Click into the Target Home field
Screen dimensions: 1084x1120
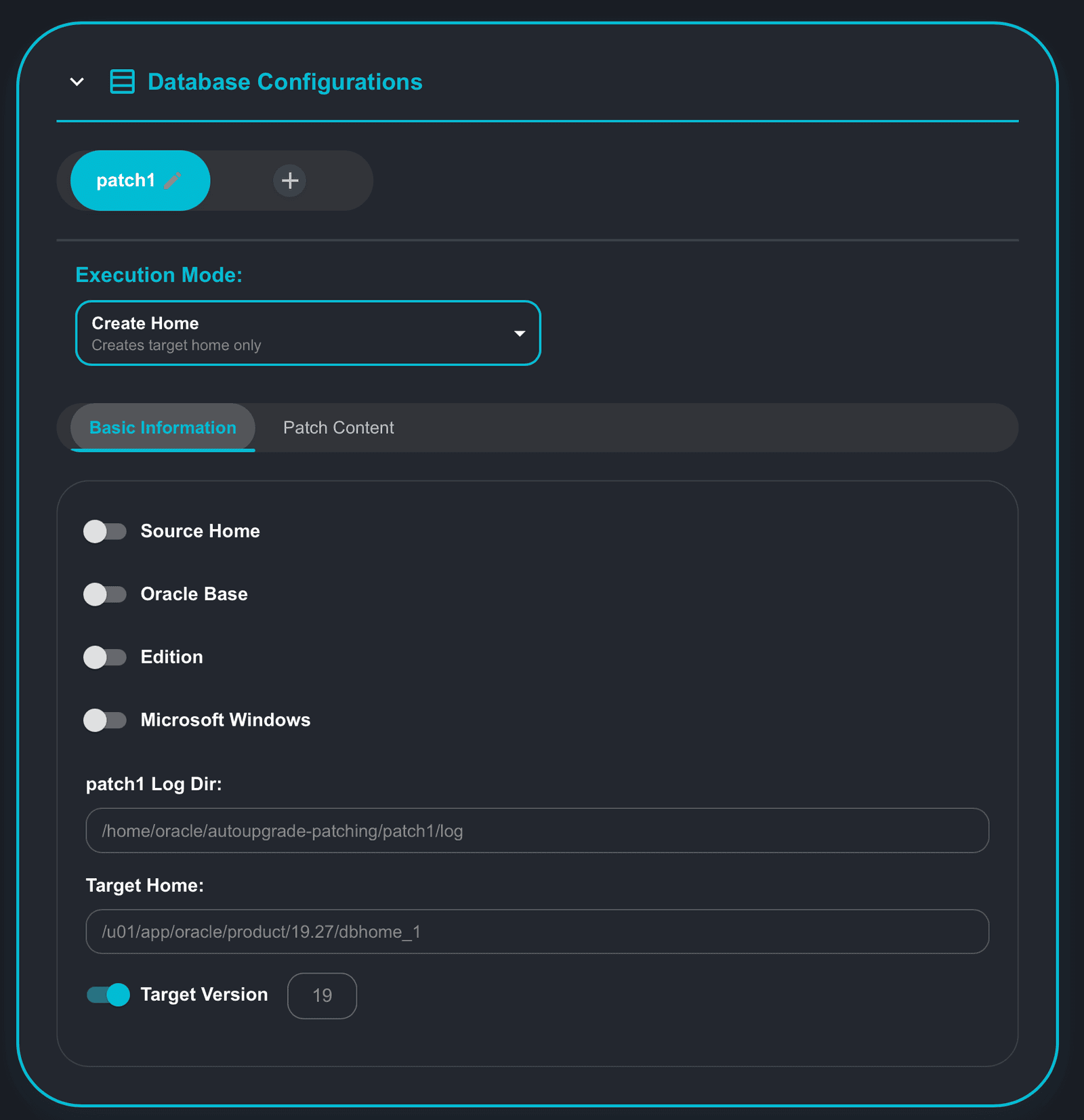click(x=537, y=932)
